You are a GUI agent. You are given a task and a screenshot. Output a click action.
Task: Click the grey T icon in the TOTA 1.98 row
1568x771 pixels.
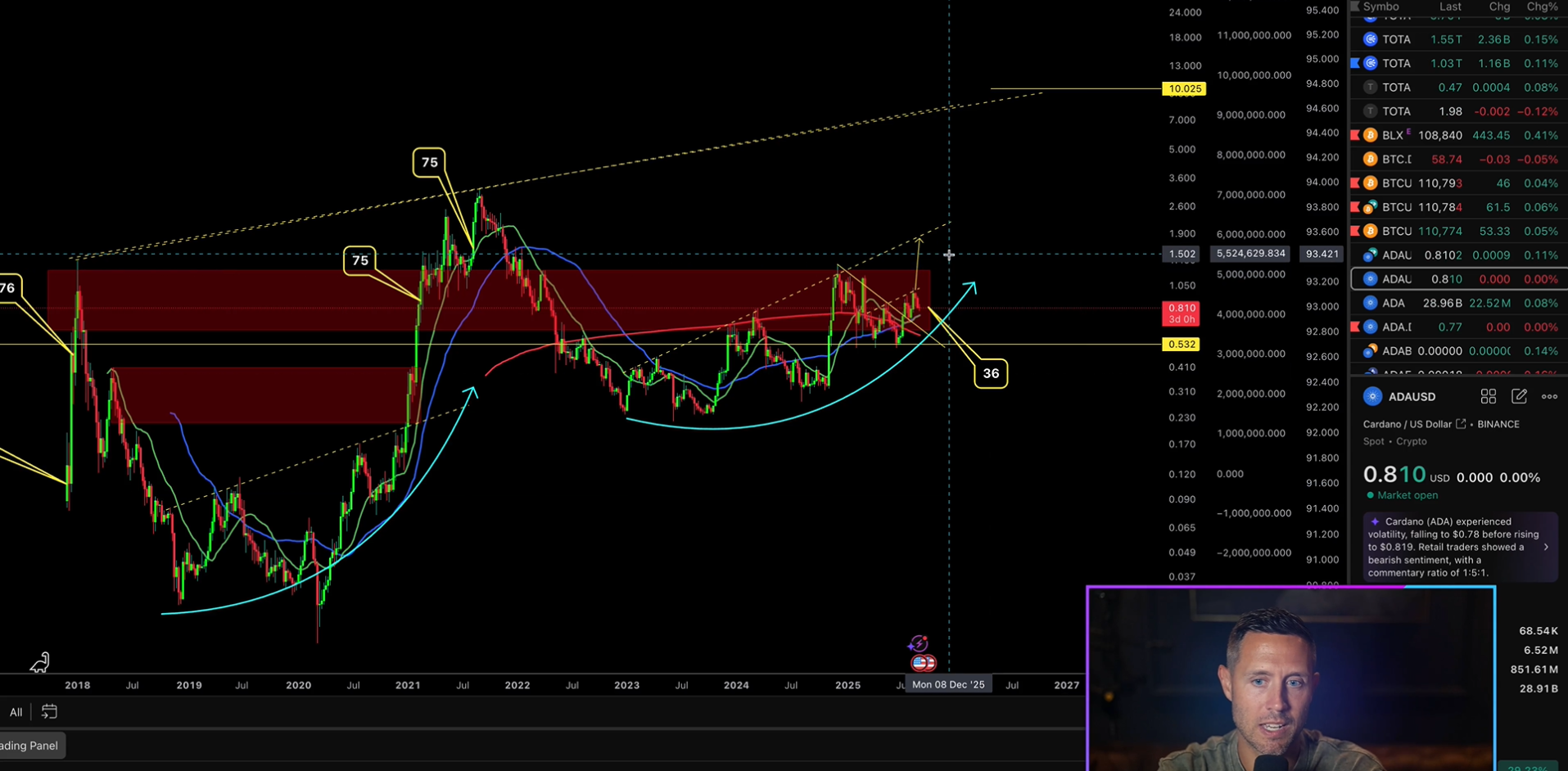click(x=1370, y=111)
